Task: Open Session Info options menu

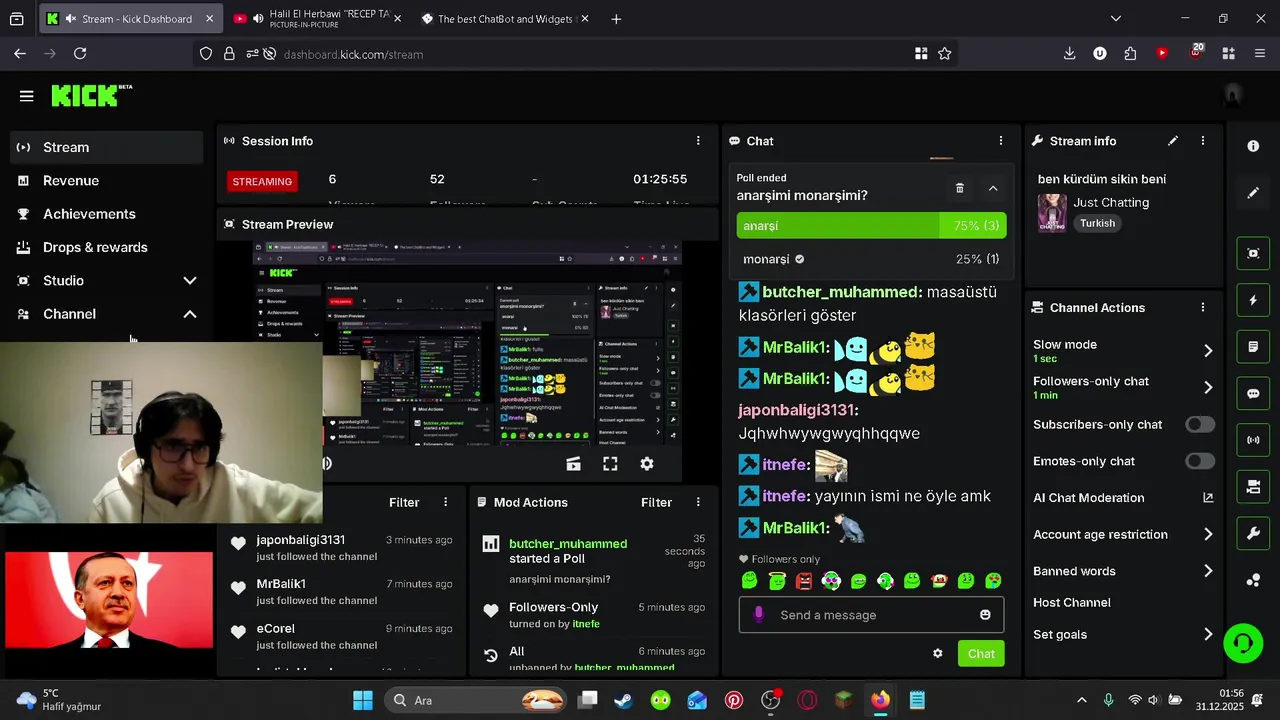Action: (x=698, y=141)
